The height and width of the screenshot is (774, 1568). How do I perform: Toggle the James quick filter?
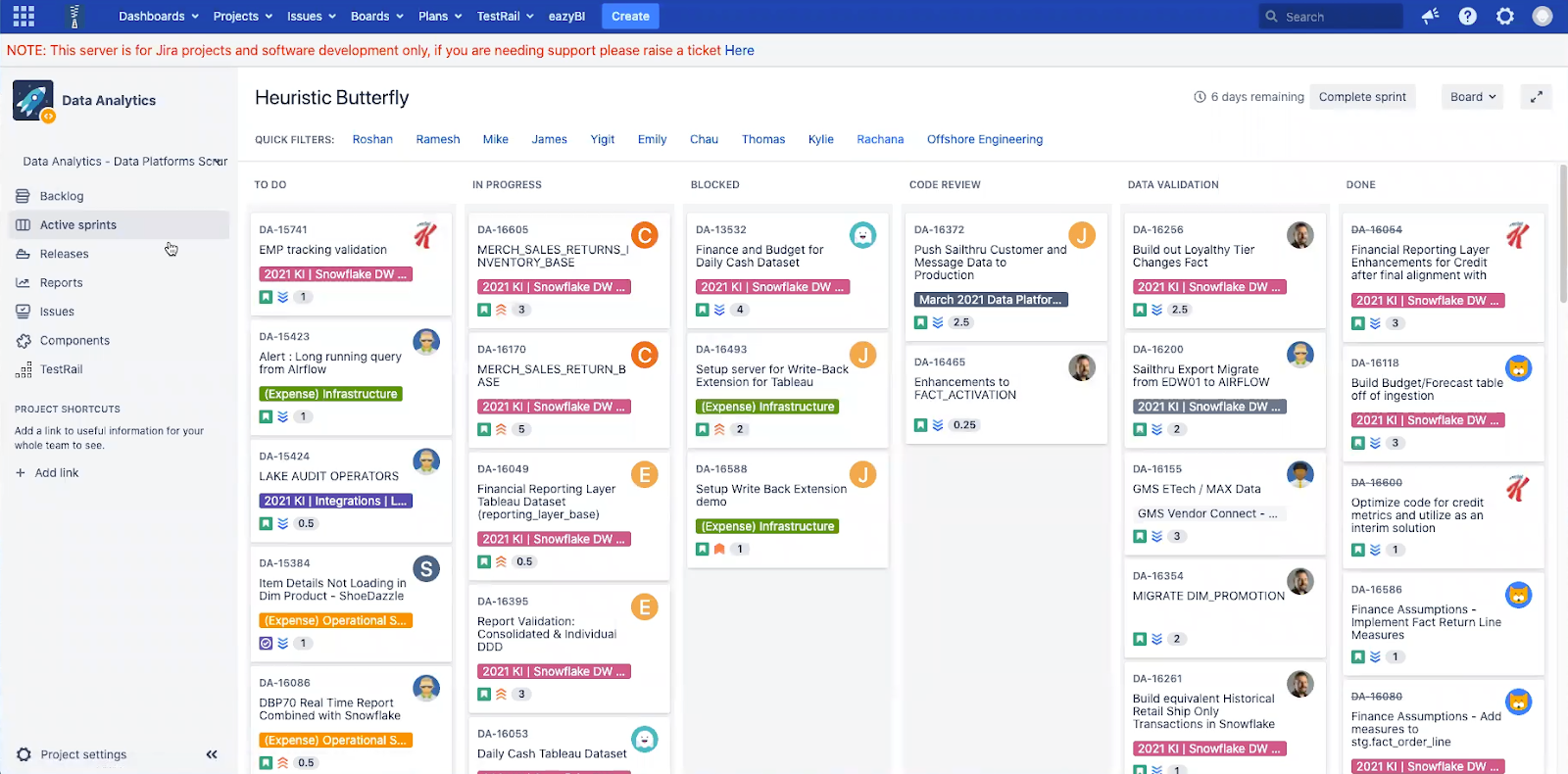549,139
